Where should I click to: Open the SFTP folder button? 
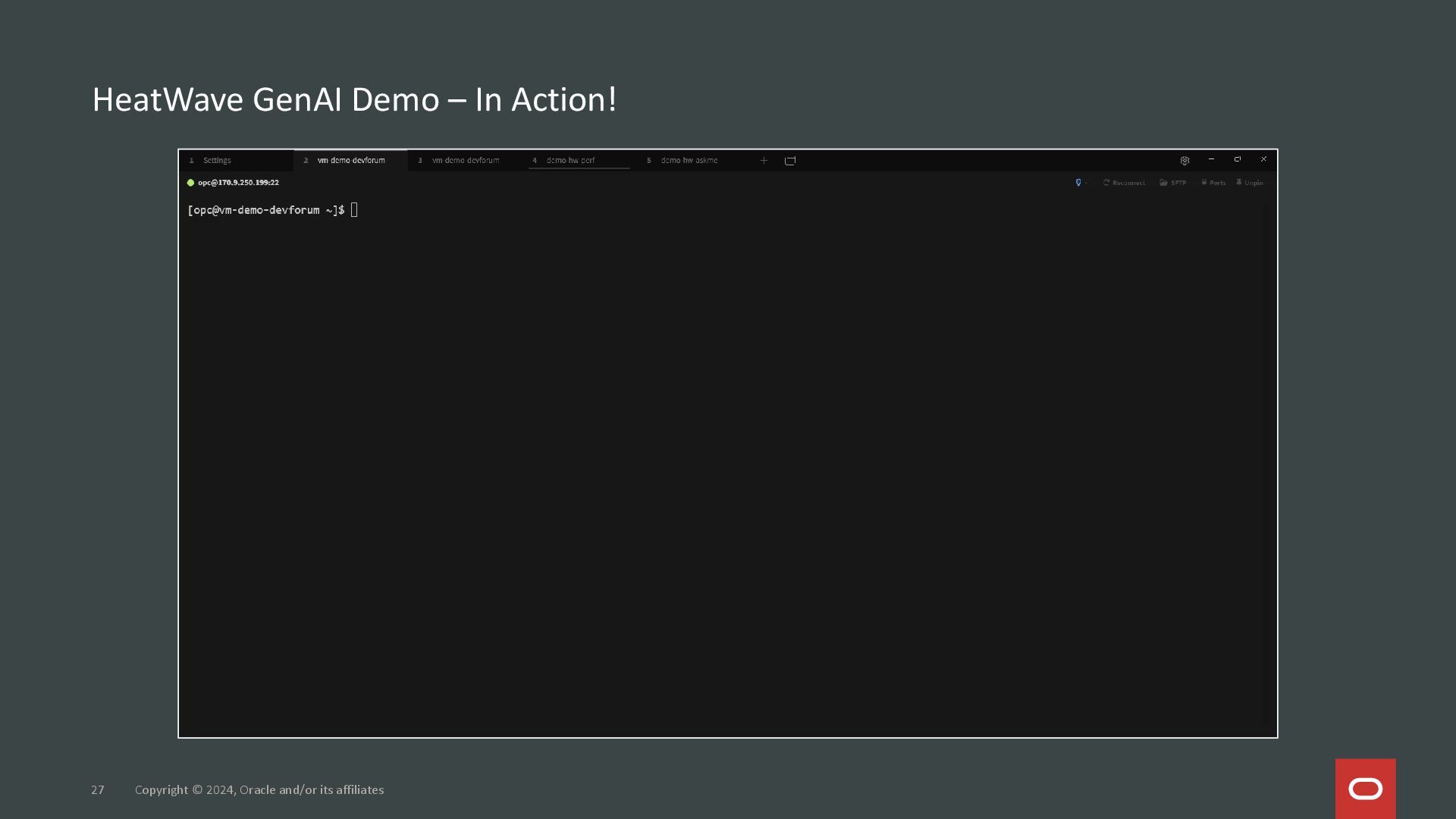[x=1172, y=183]
